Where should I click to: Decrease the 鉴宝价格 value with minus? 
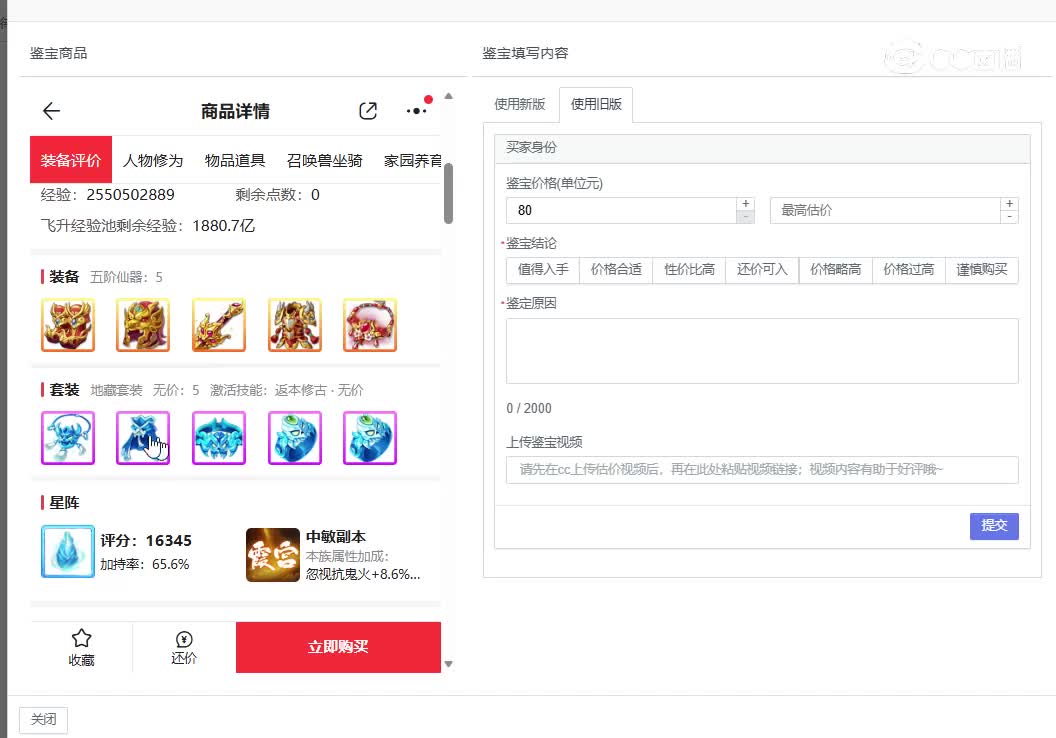pyautogui.click(x=746, y=217)
